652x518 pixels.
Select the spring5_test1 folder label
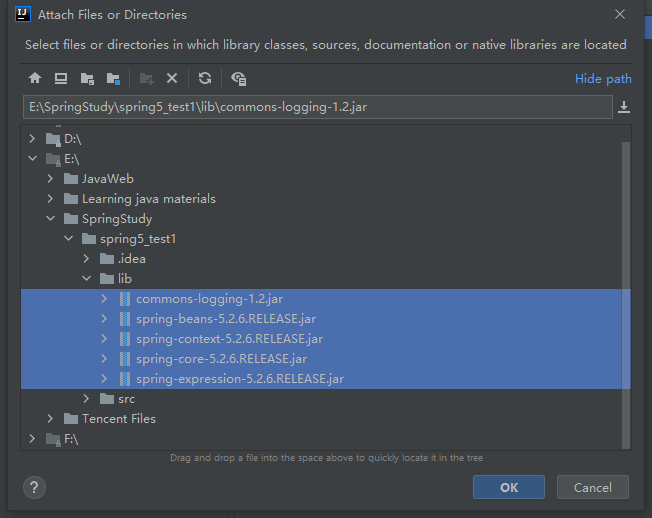[x=138, y=239]
